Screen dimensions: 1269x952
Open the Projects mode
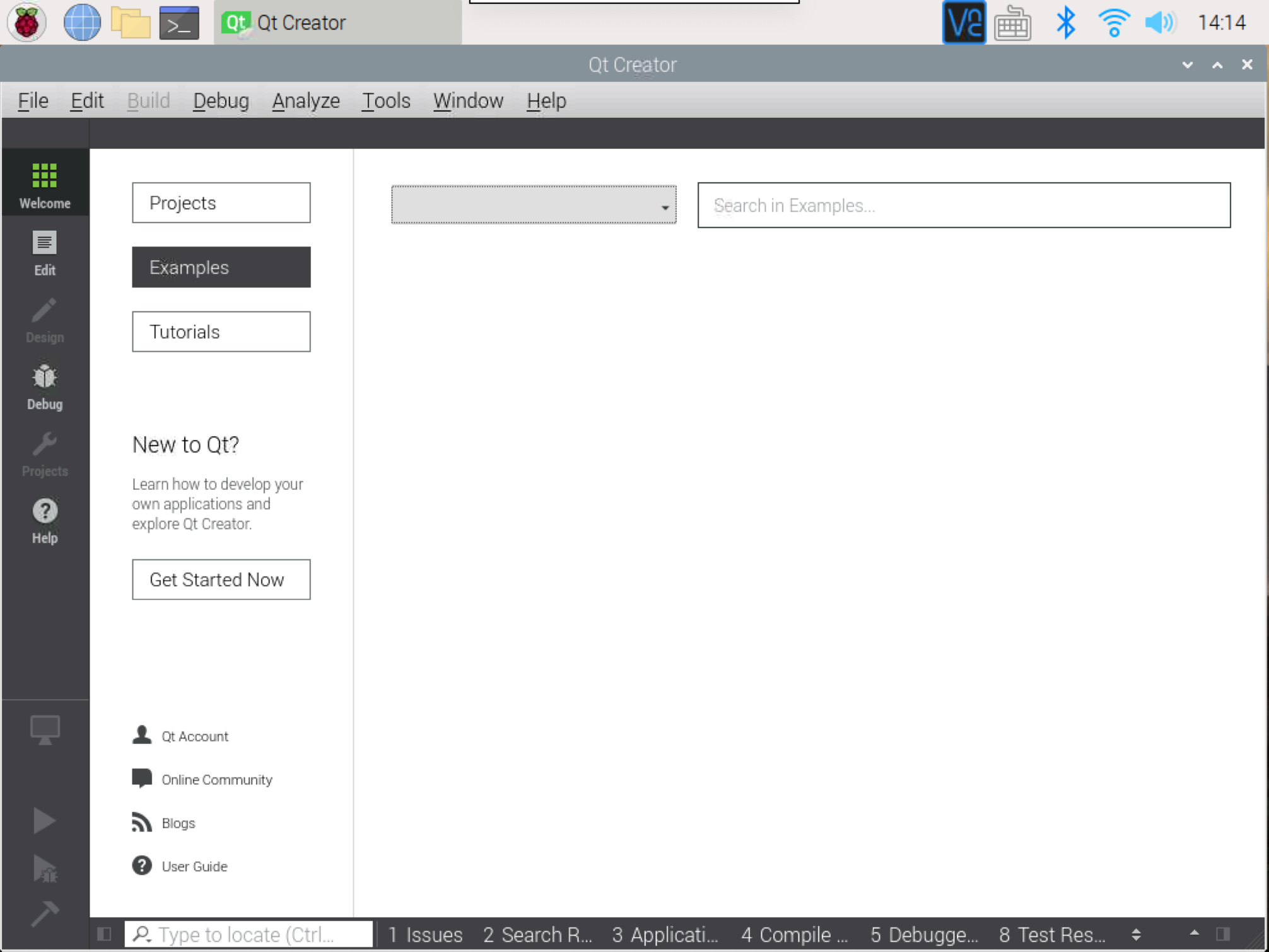44,453
